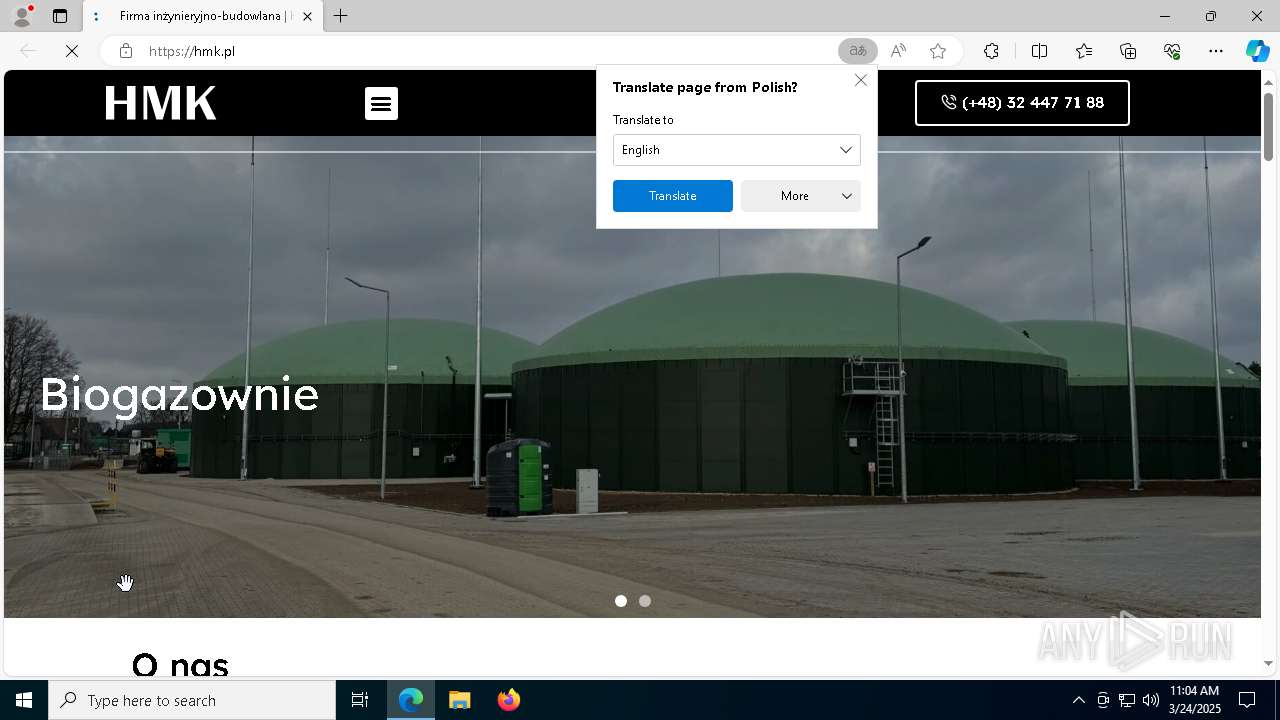Viewport: 1280px width, 720px height.
Task: Close the Firma inżynieryjno-budowlana tab
Action: point(307,16)
